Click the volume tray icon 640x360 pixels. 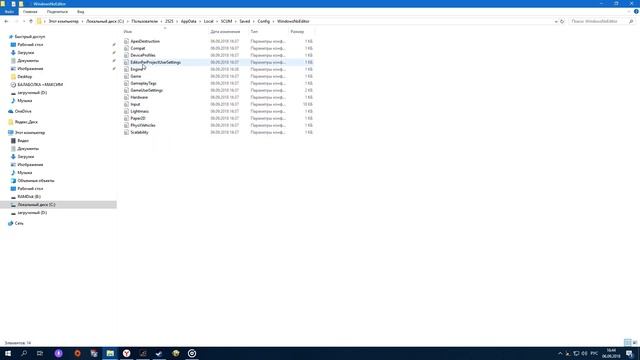(x=584, y=353)
